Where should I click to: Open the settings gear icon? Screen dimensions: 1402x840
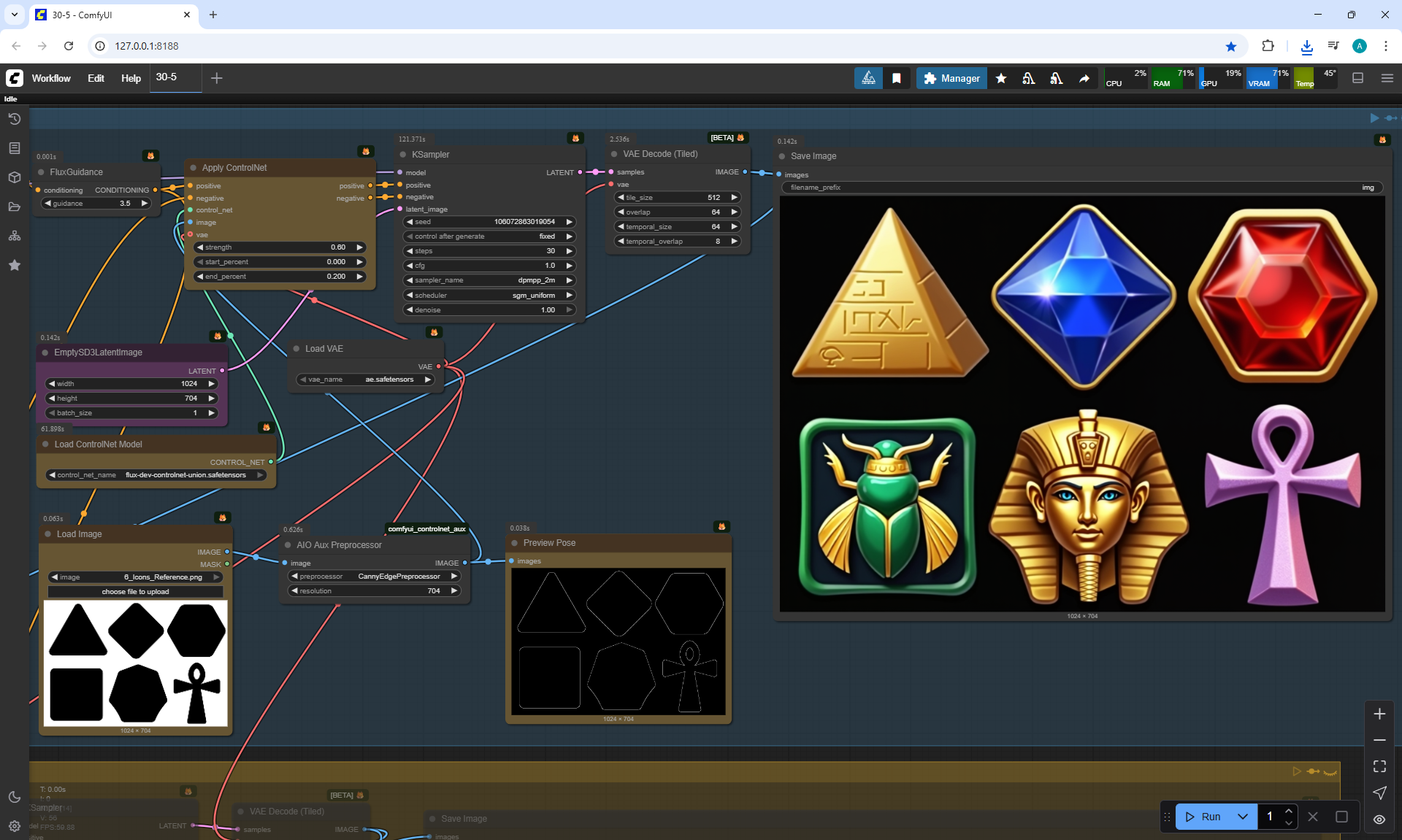click(x=14, y=825)
